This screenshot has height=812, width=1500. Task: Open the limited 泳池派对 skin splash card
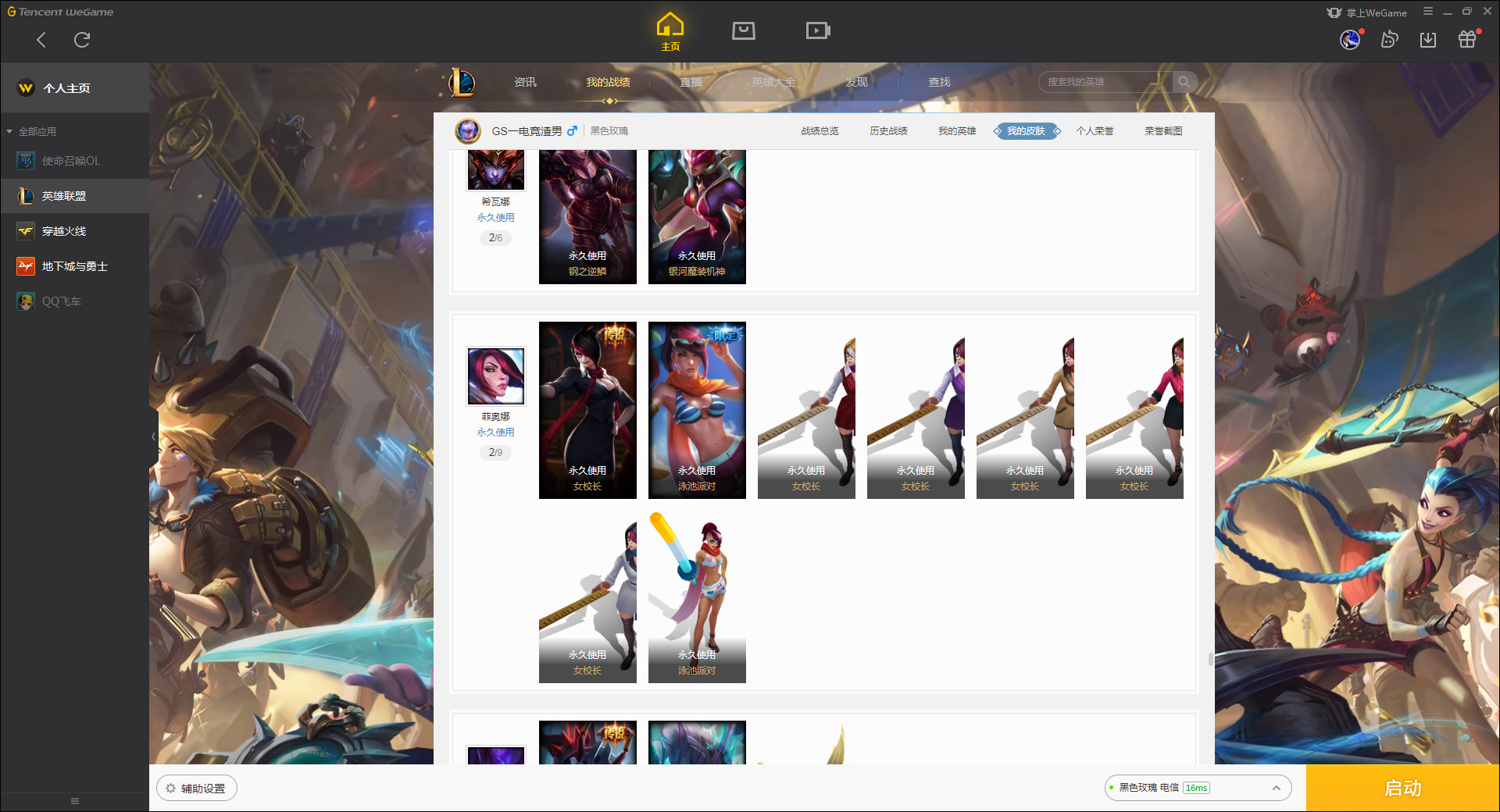click(x=697, y=410)
